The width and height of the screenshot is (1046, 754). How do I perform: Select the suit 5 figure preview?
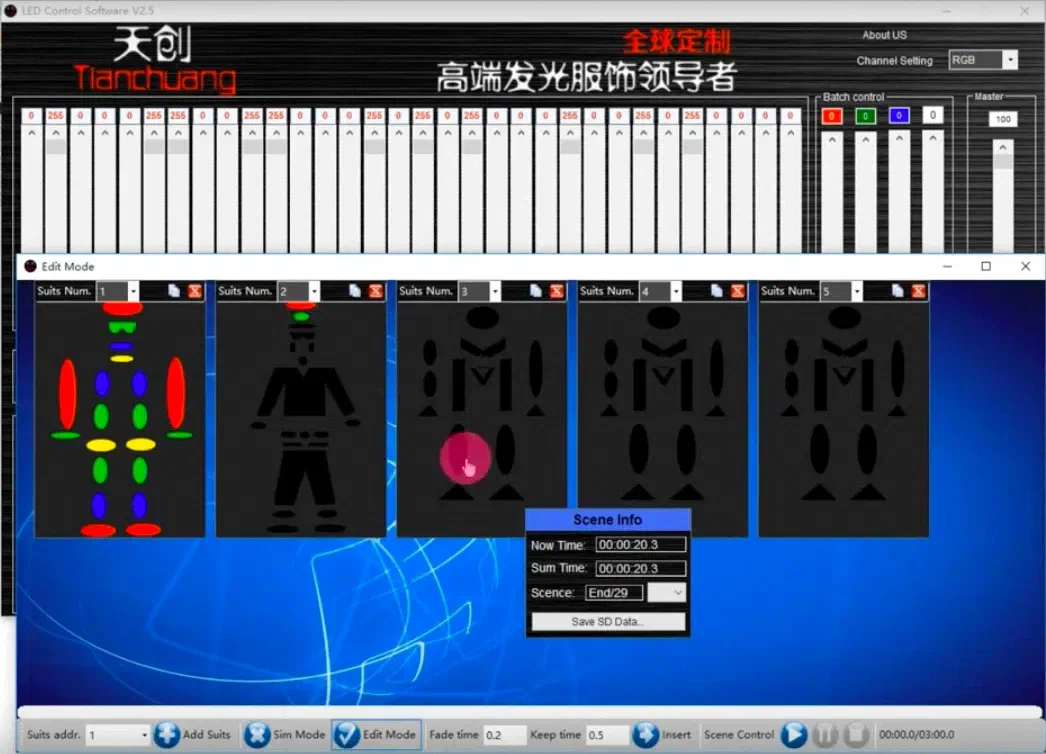(x=844, y=419)
